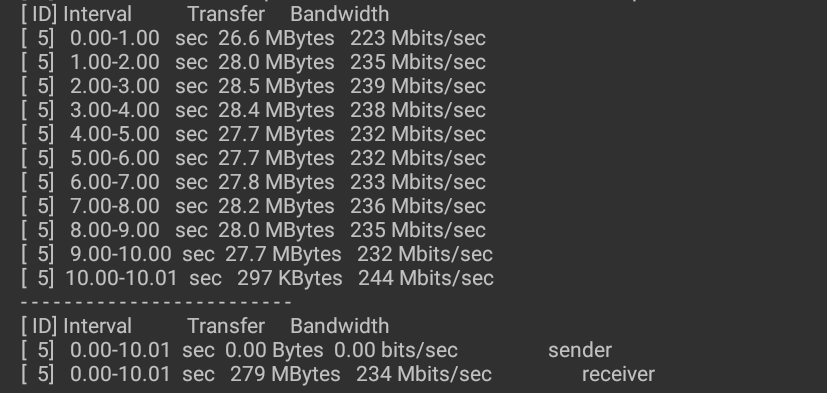Click the 9.00-10.00 interval row
Viewport: 827px width, 393px height.
(257, 254)
